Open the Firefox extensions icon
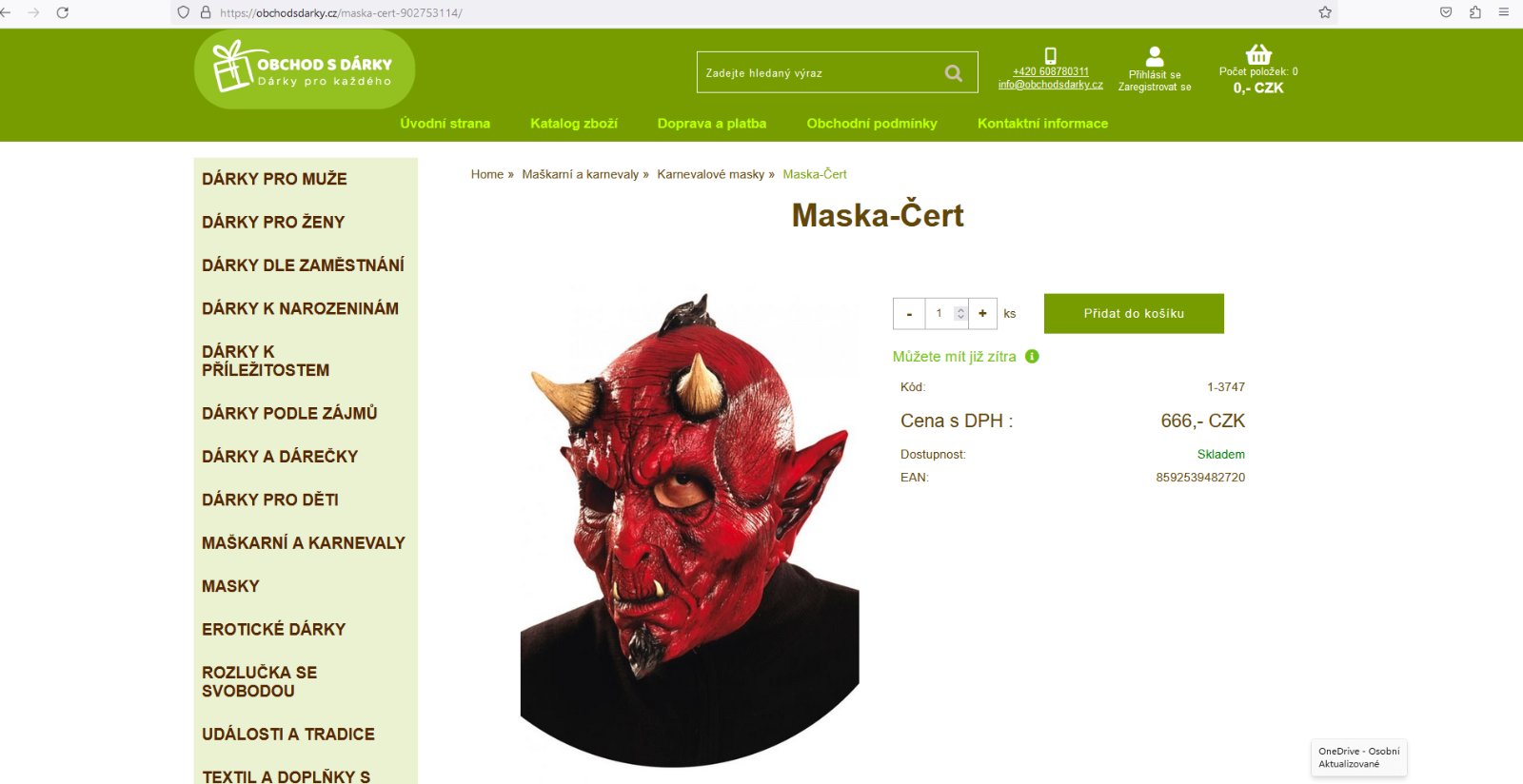Viewport: 1523px width, 784px height. (x=1474, y=12)
